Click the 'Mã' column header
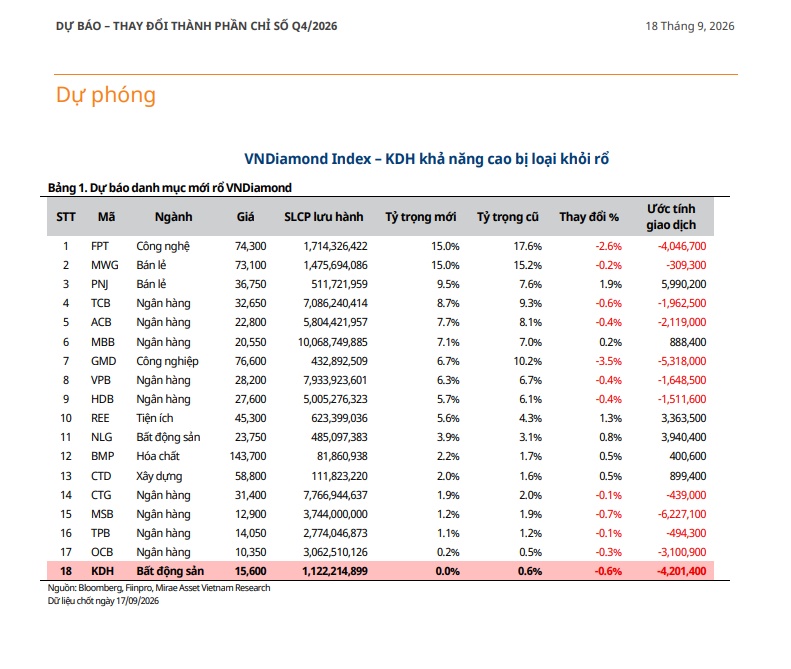791x669 pixels. coord(106,217)
